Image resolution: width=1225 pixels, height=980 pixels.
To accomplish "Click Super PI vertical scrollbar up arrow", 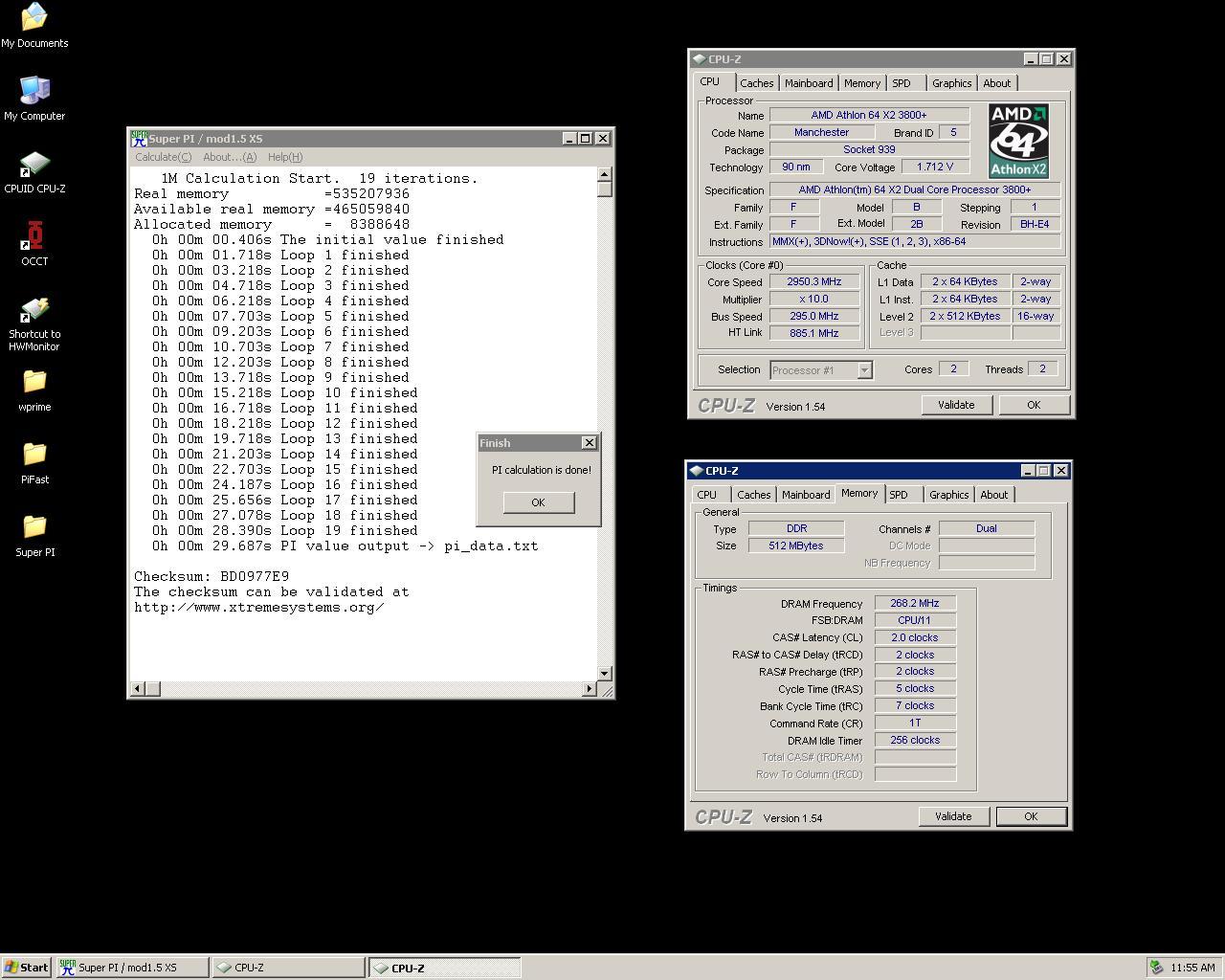I will coord(604,174).
